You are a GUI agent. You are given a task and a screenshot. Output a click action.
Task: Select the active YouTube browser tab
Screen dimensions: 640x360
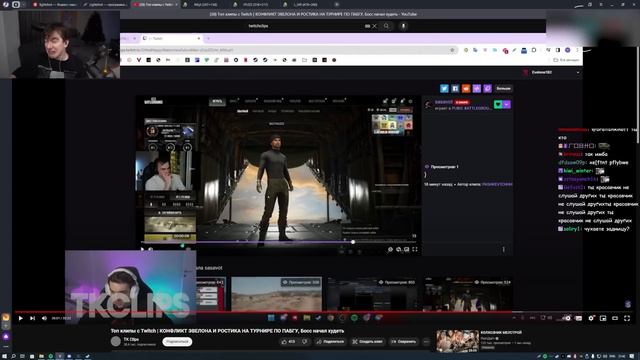(x=155, y=4)
